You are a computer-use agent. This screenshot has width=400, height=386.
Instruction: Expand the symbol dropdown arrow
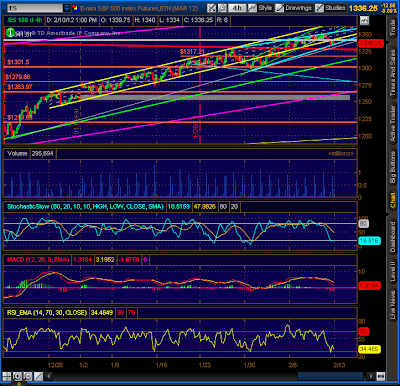[67, 8]
